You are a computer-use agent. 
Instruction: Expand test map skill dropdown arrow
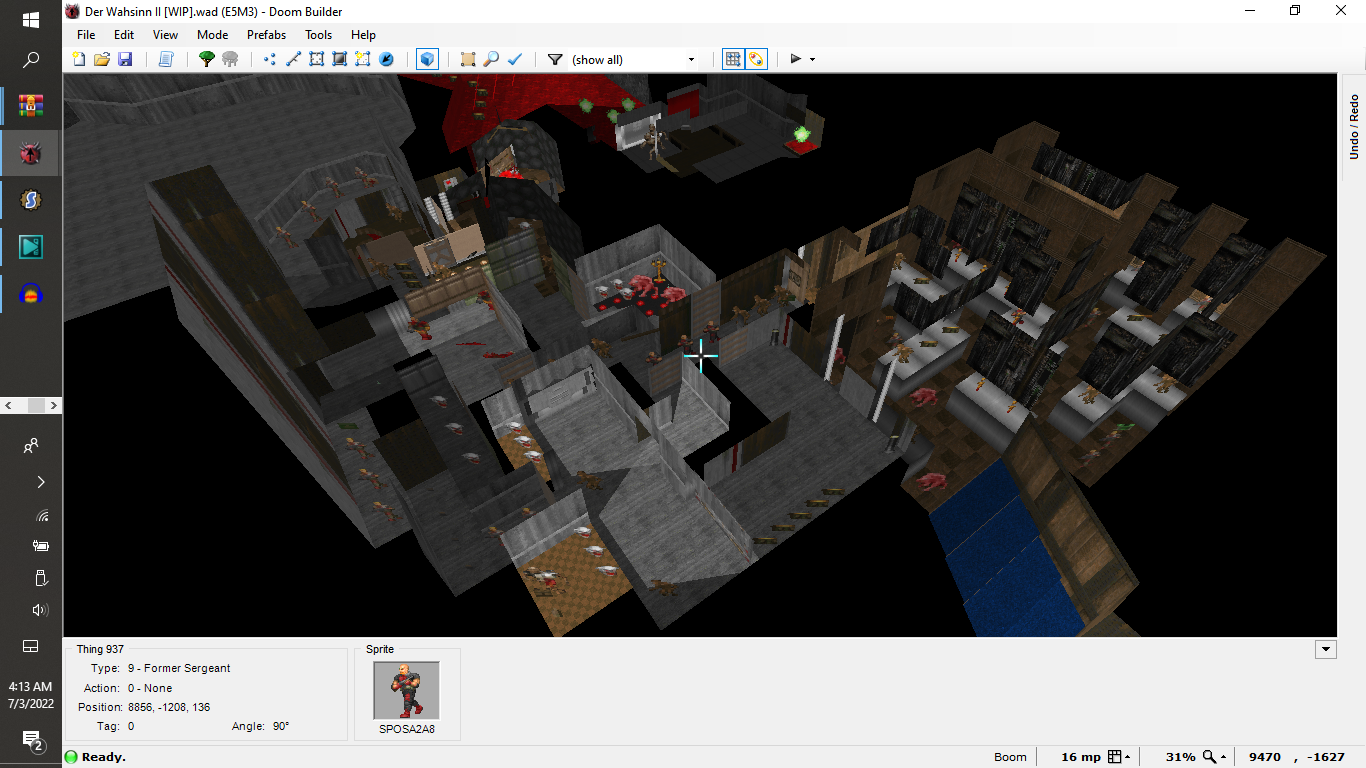point(812,59)
